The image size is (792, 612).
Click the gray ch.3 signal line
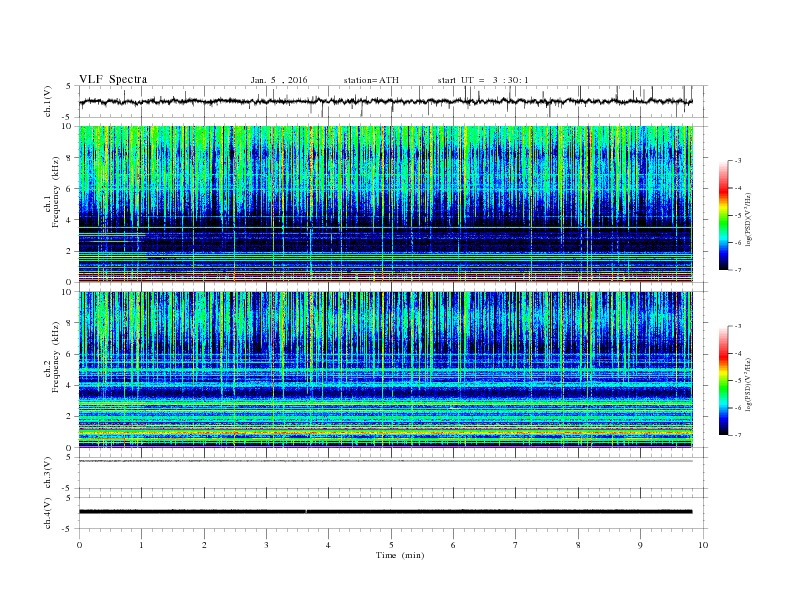[386, 461]
